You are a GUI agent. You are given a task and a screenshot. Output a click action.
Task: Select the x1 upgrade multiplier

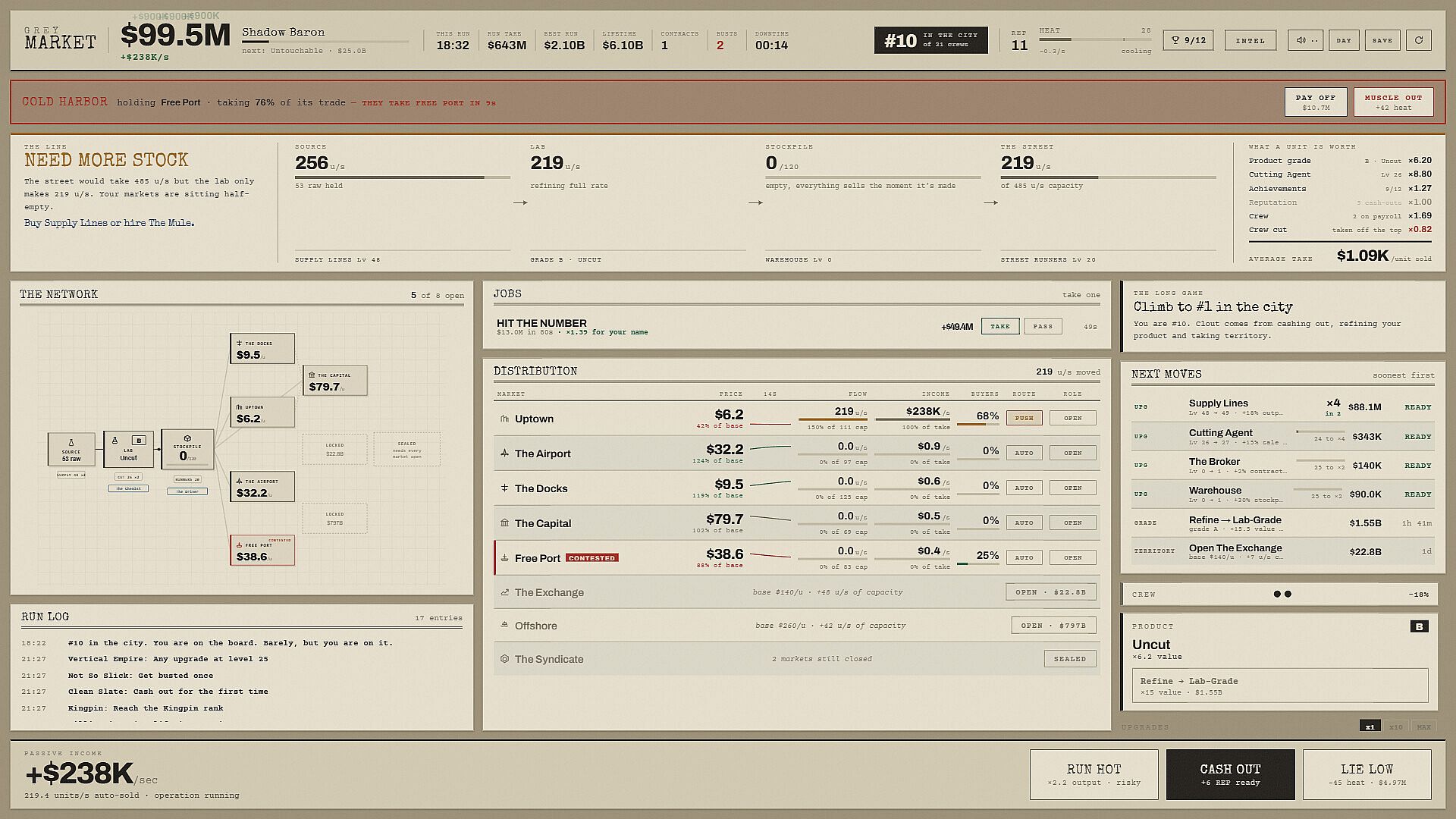click(x=1370, y=726)
